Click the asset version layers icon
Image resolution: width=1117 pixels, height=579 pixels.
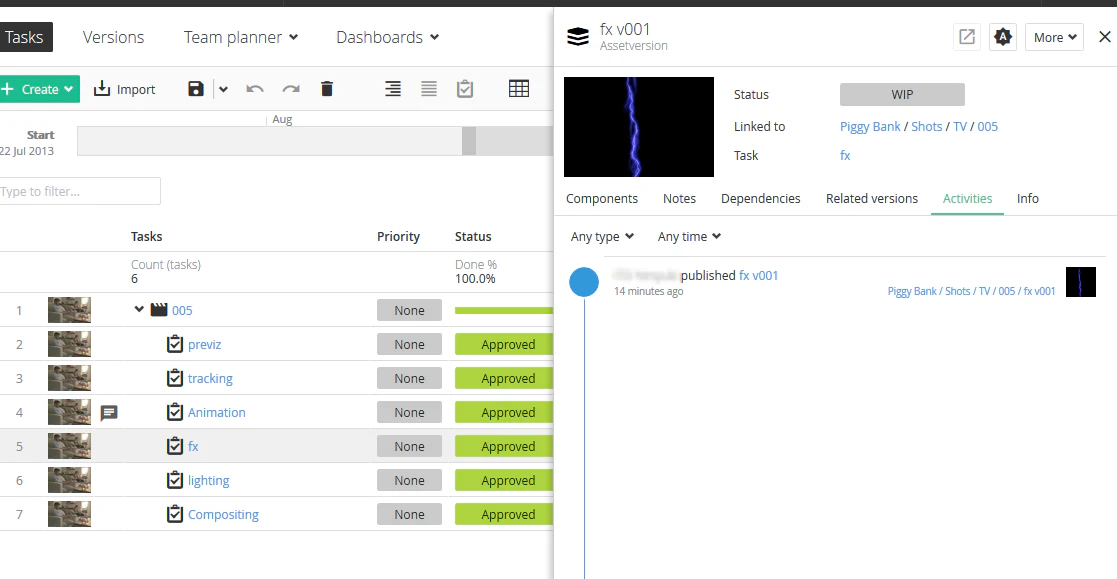[578, 37]
